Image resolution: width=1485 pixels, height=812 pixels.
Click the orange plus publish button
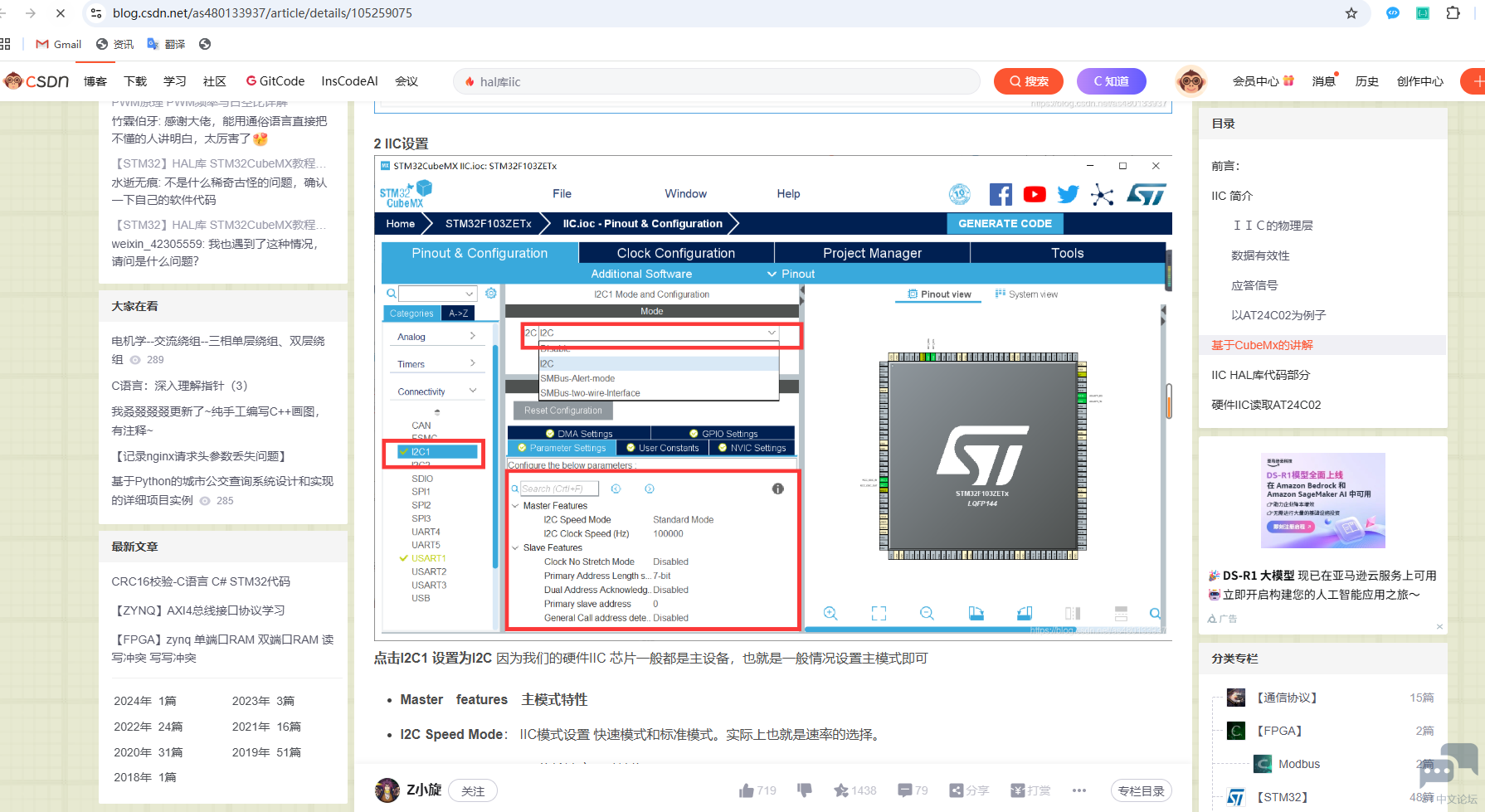point(1475,81)
